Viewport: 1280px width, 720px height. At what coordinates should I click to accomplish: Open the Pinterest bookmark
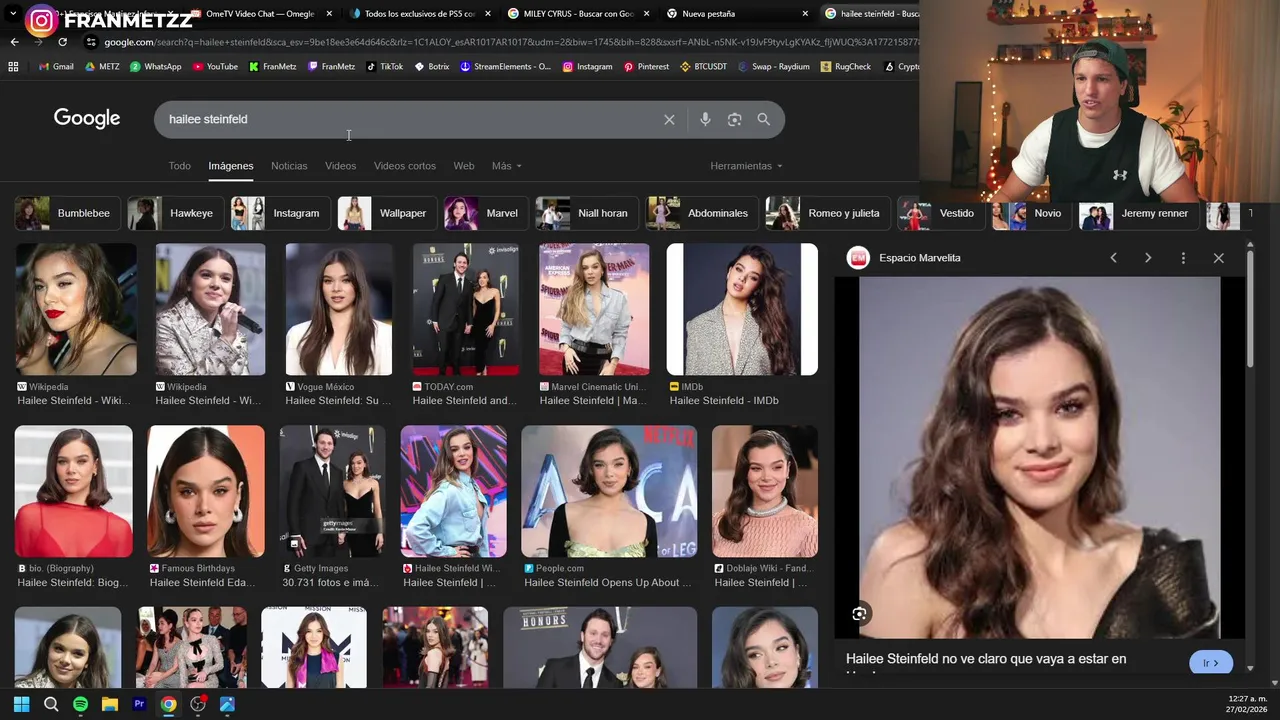[646, 67]
